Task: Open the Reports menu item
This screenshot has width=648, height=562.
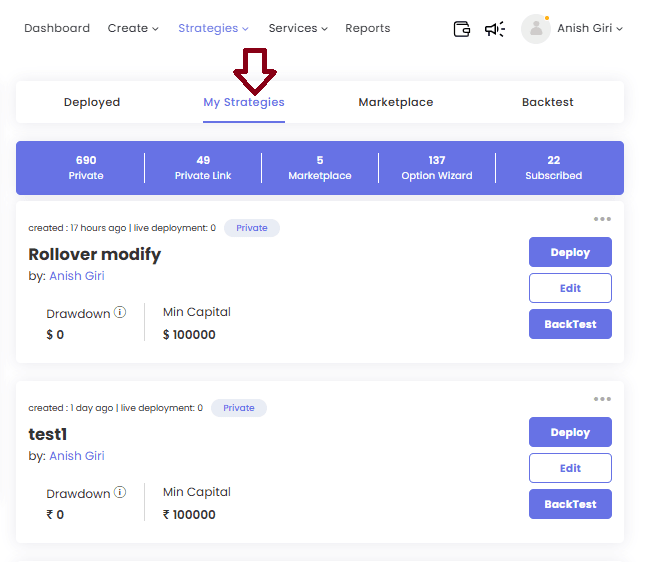Action: pos(367,28)
